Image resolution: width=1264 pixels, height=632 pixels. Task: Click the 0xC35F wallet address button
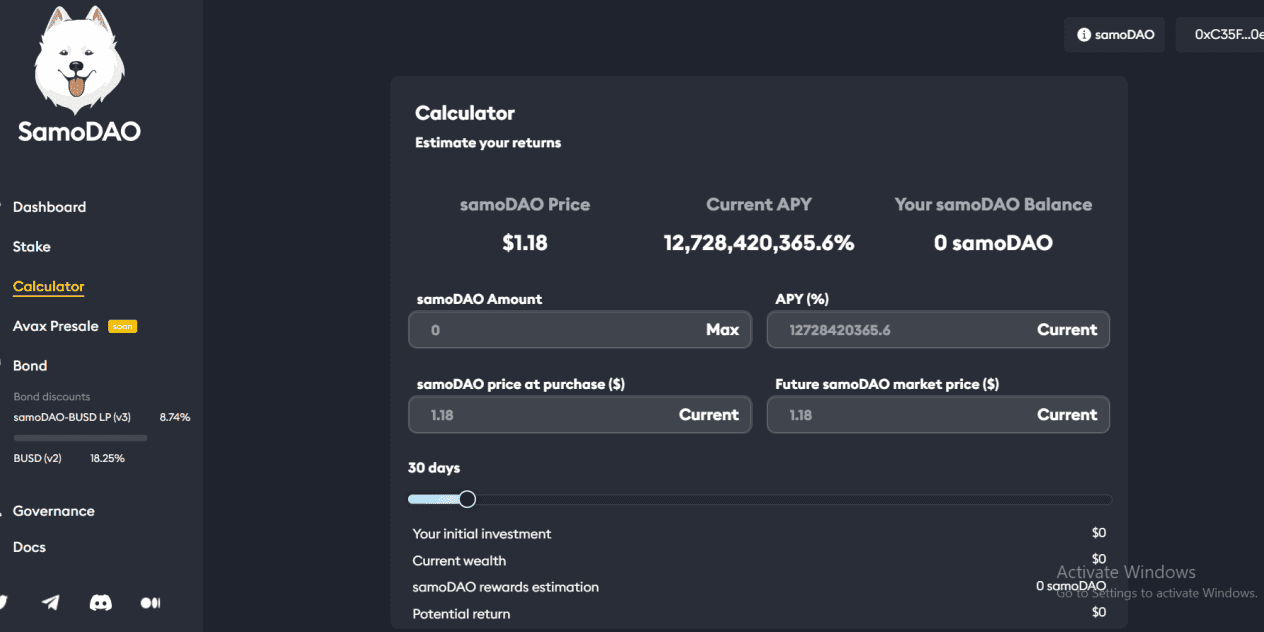[1220, 35]
